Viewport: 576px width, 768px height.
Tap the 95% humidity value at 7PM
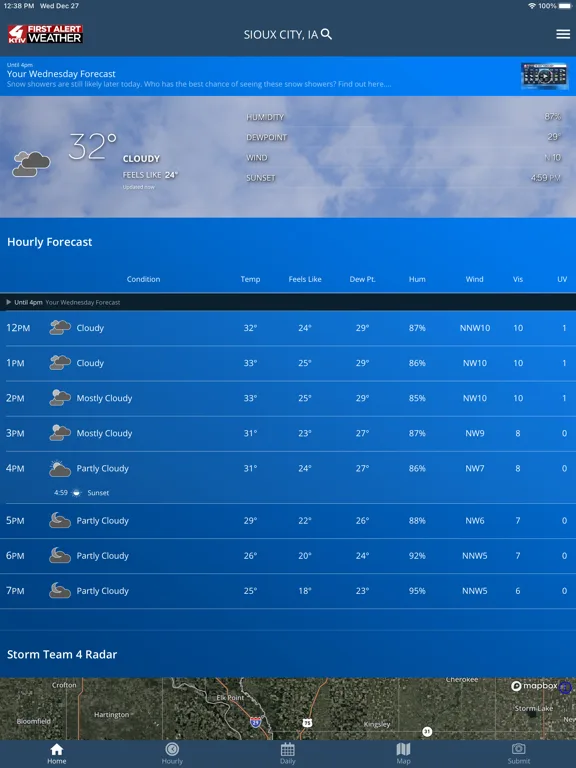(x=417, y=591)
